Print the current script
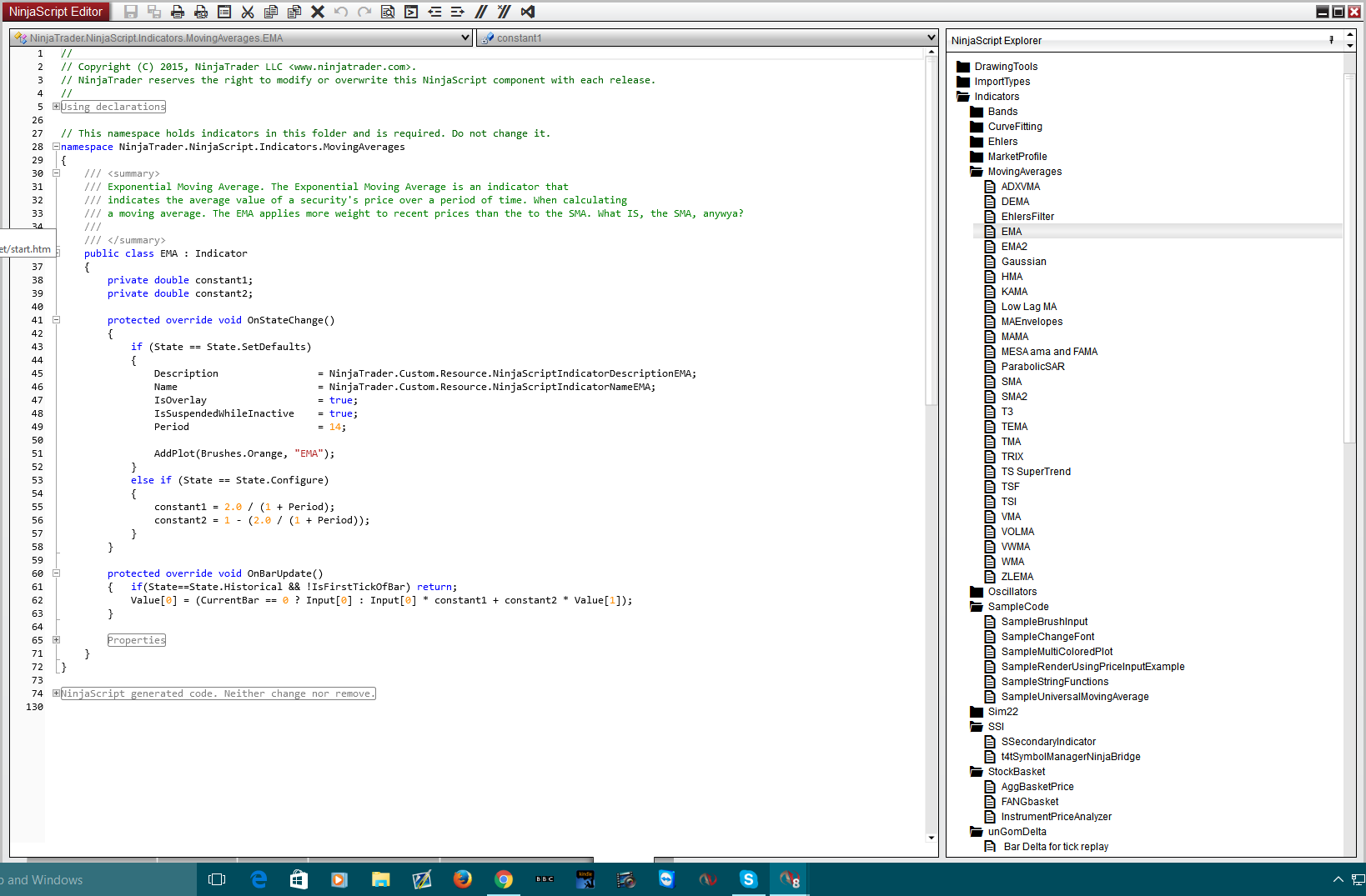The height and width of the screenshot is (896, 1366). click(178, 12)
